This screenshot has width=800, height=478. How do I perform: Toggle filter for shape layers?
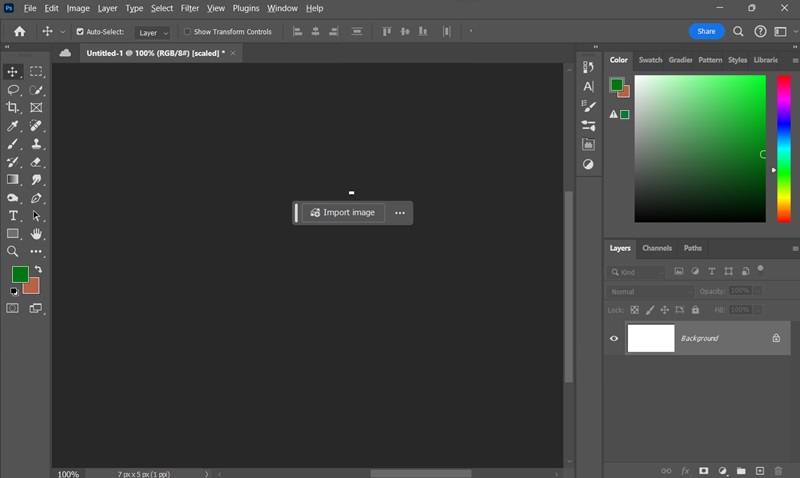point(729,271)
